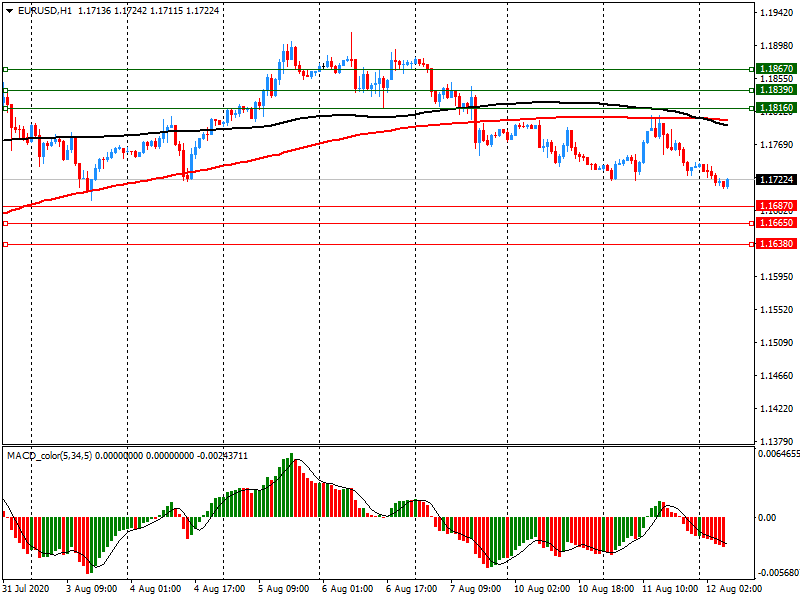Click the black current price label 1.17224
The height and width of the screenshot is (600, 800).
tap(777, 180)
